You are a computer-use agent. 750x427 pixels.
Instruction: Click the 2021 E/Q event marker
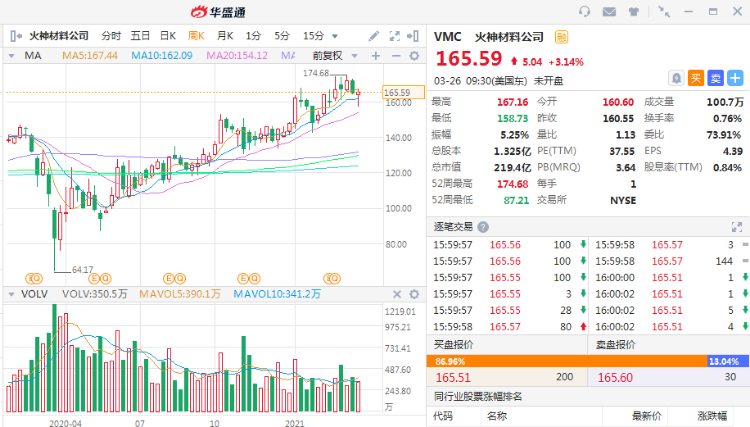point(332,278)
